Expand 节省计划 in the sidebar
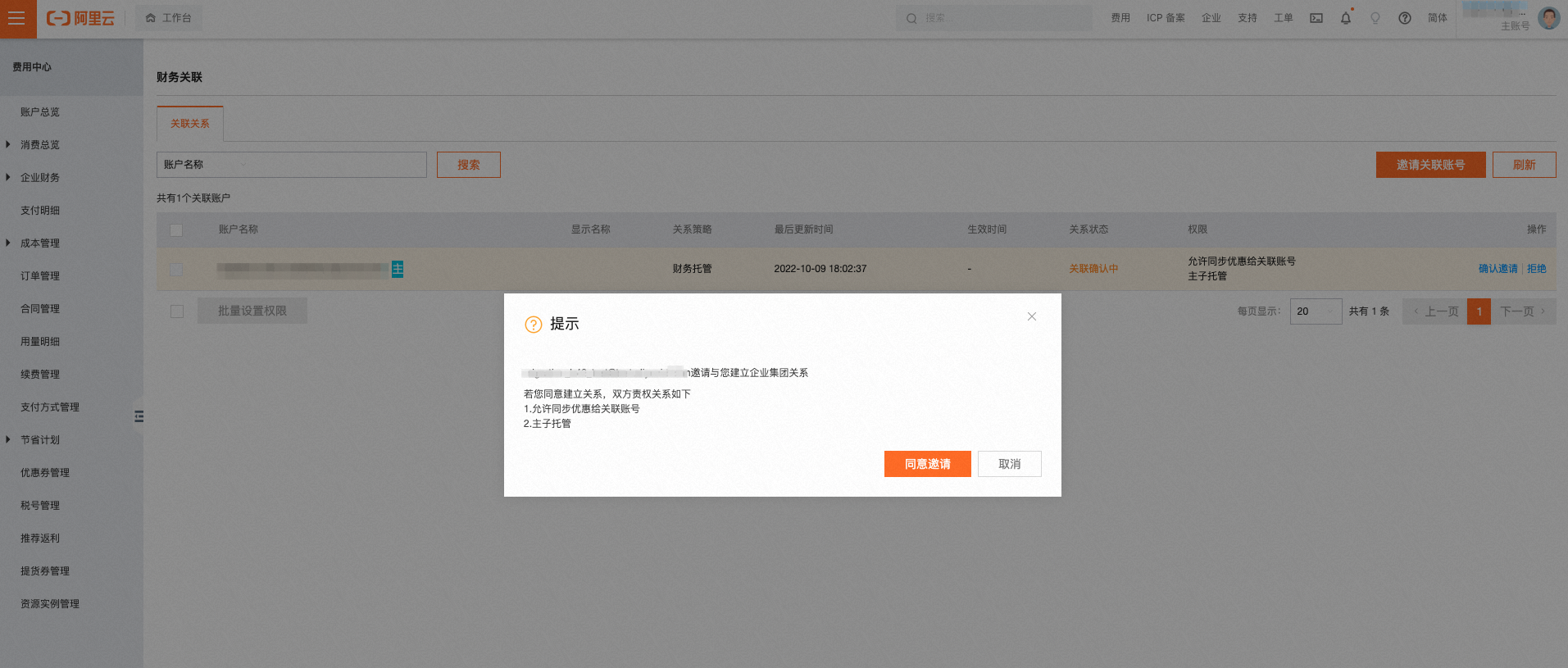Viewport: 1568px width, 668px height. coord(40,440)
